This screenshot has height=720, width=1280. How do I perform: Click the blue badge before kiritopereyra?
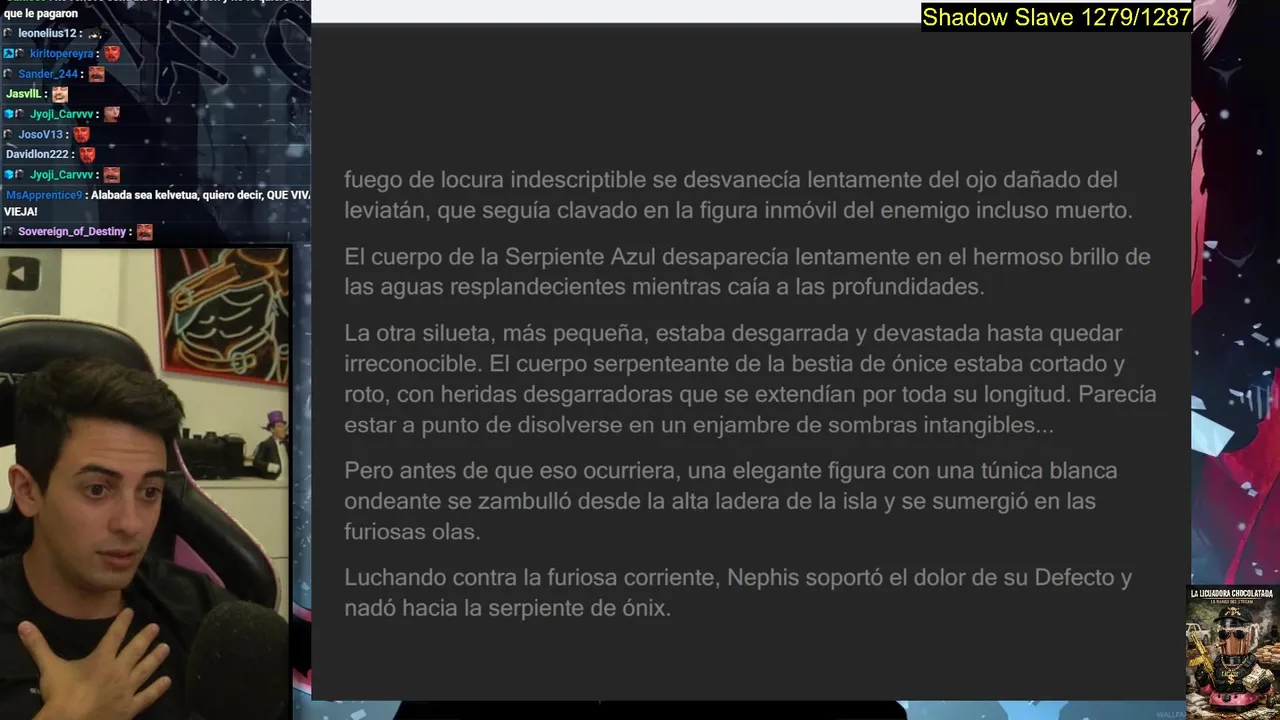pyautogui.click(x=9, y=54)
